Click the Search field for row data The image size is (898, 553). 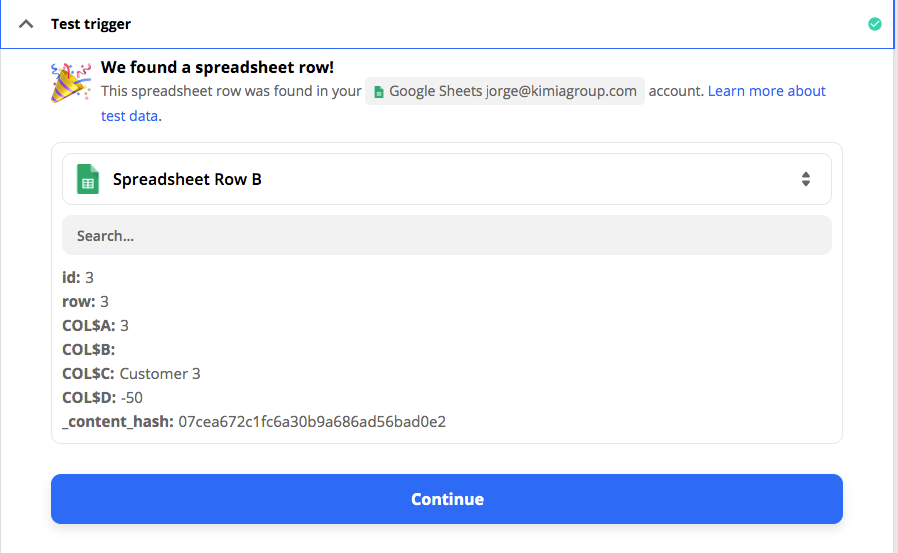pos(447,235)
